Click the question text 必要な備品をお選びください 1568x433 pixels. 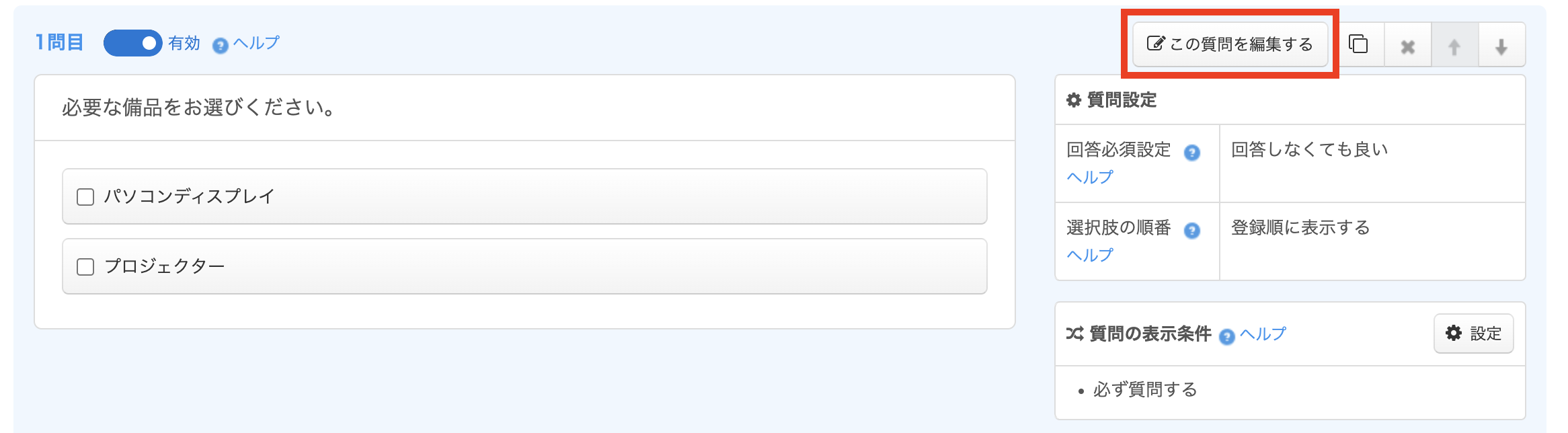[199, 108]
